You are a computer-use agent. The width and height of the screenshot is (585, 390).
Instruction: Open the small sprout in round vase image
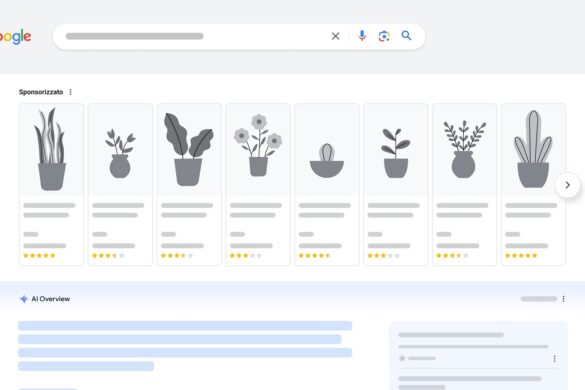click(x=120, y=149)
